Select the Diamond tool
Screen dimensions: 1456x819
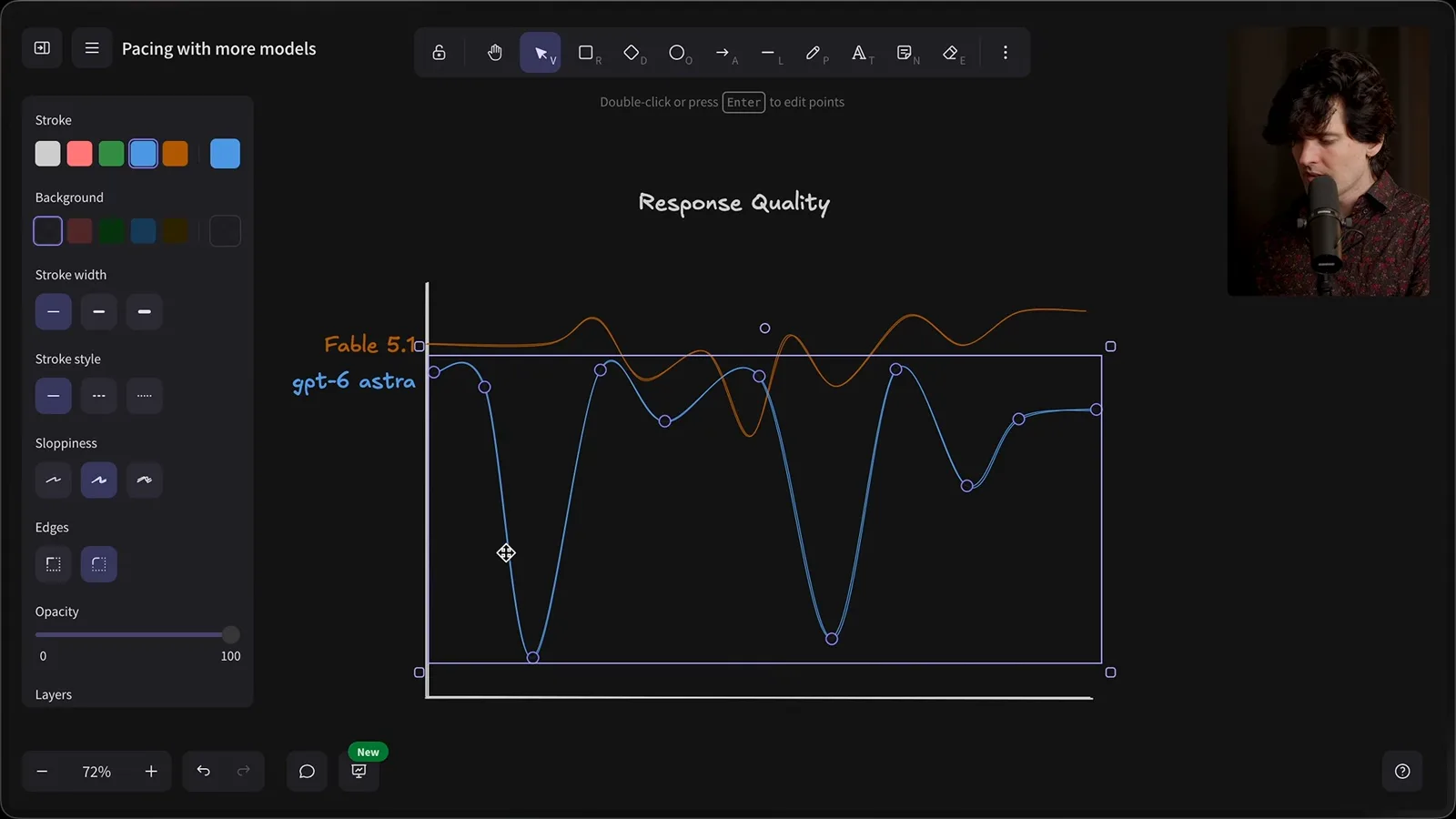click(x=632, y=53)
